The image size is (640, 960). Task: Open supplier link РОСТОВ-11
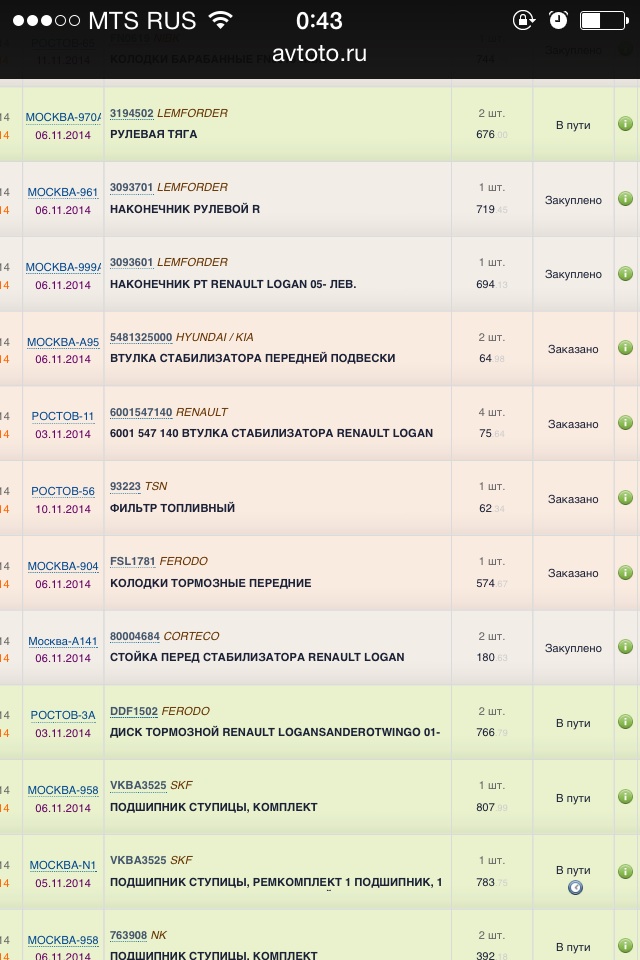(x=62, y=417)
